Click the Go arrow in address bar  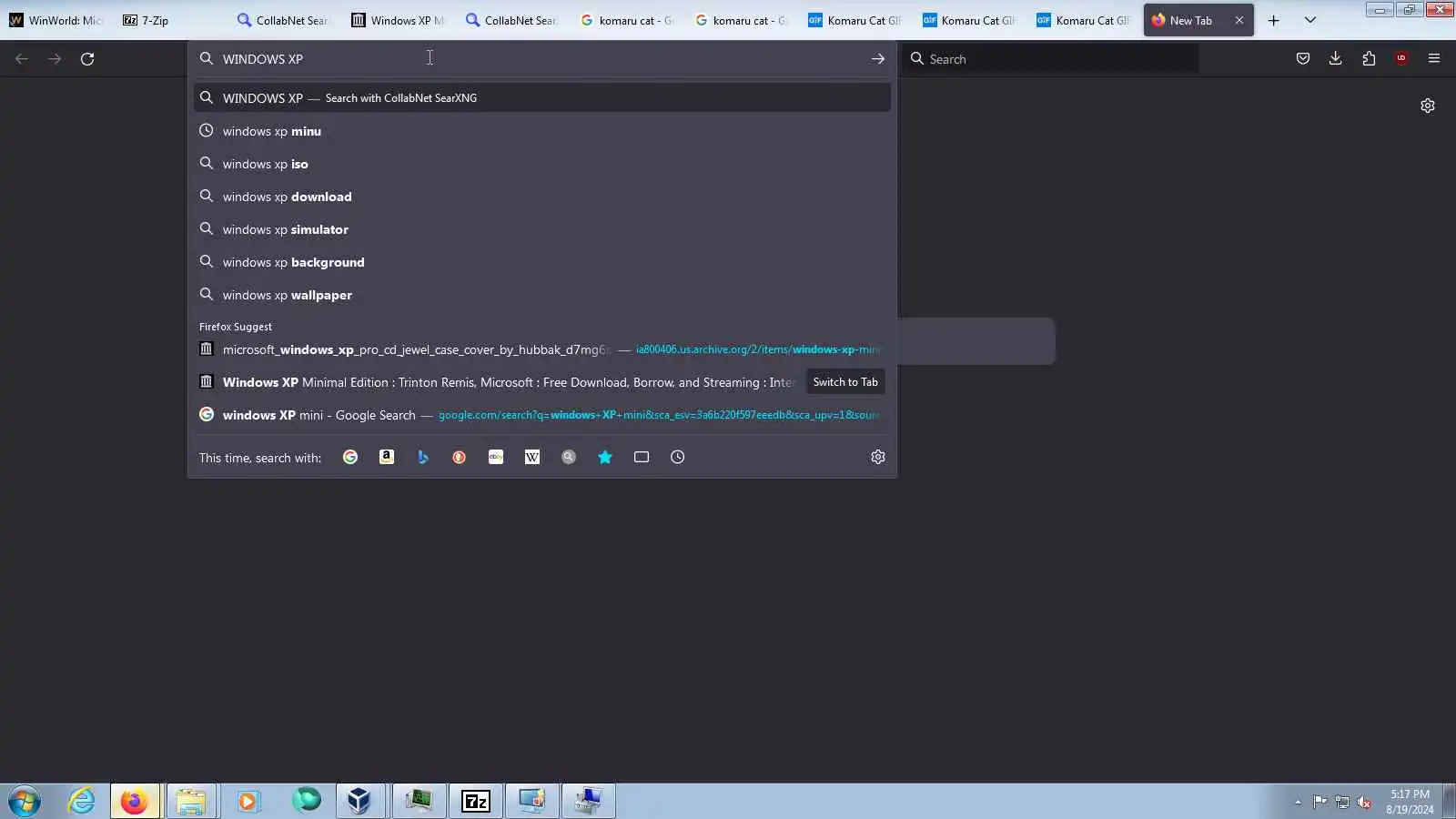(x=878, y=59)
